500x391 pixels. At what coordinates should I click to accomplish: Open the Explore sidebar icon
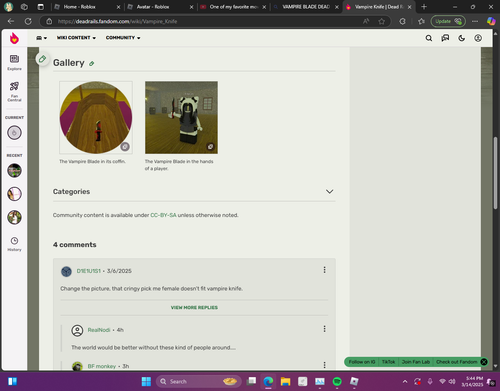pos(14,62)
